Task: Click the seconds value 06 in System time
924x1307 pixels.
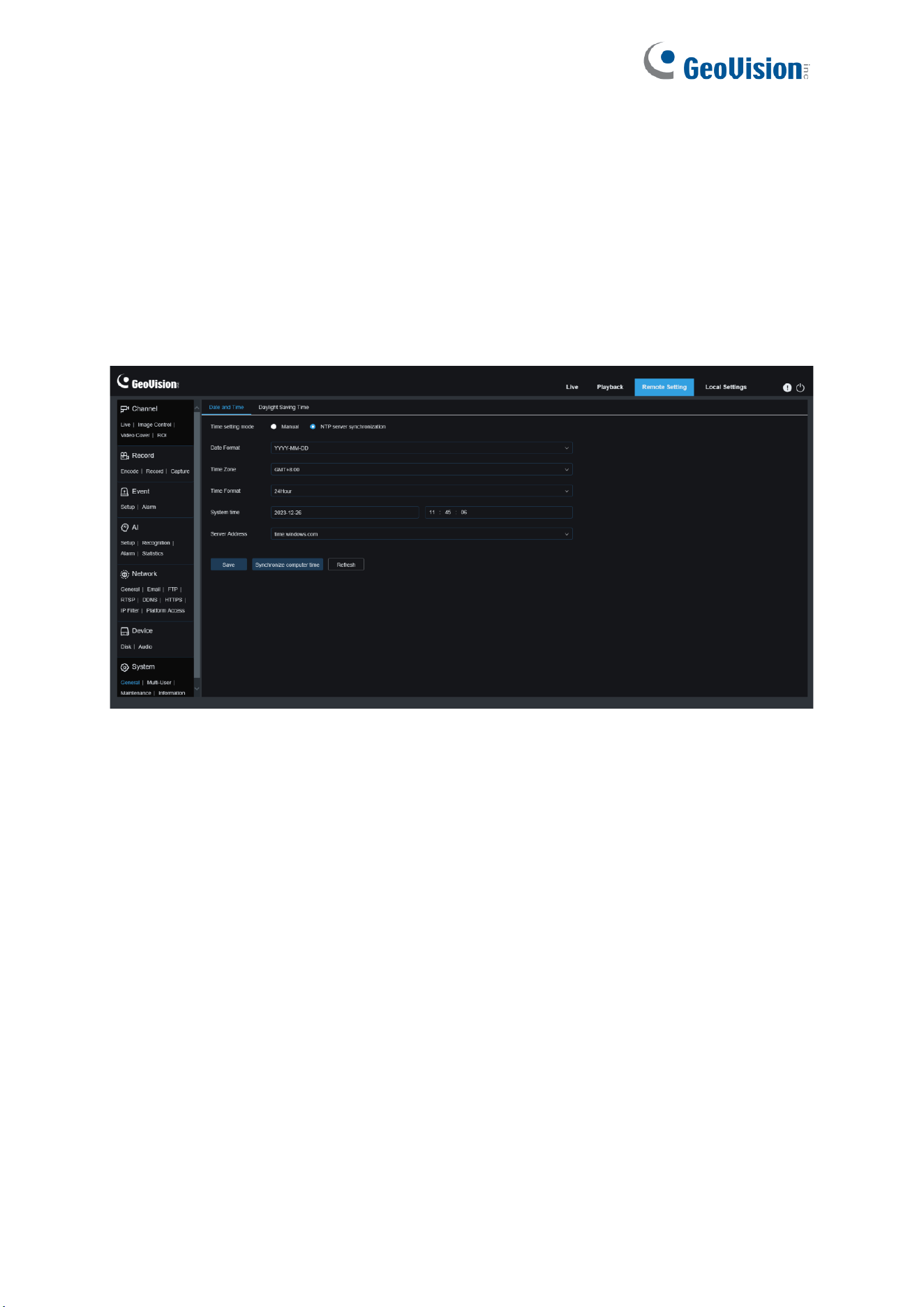Action: (x=464, y=512)
